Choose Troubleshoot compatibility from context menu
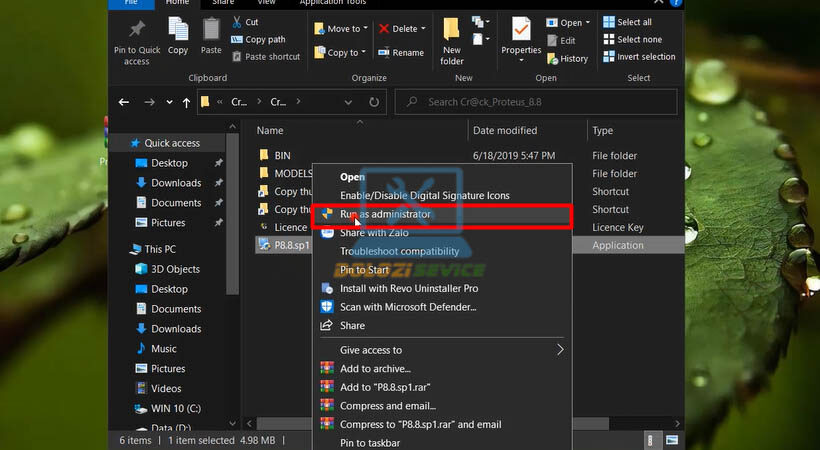The height and width of the screenshot is (450, 820). click(399, 251)
